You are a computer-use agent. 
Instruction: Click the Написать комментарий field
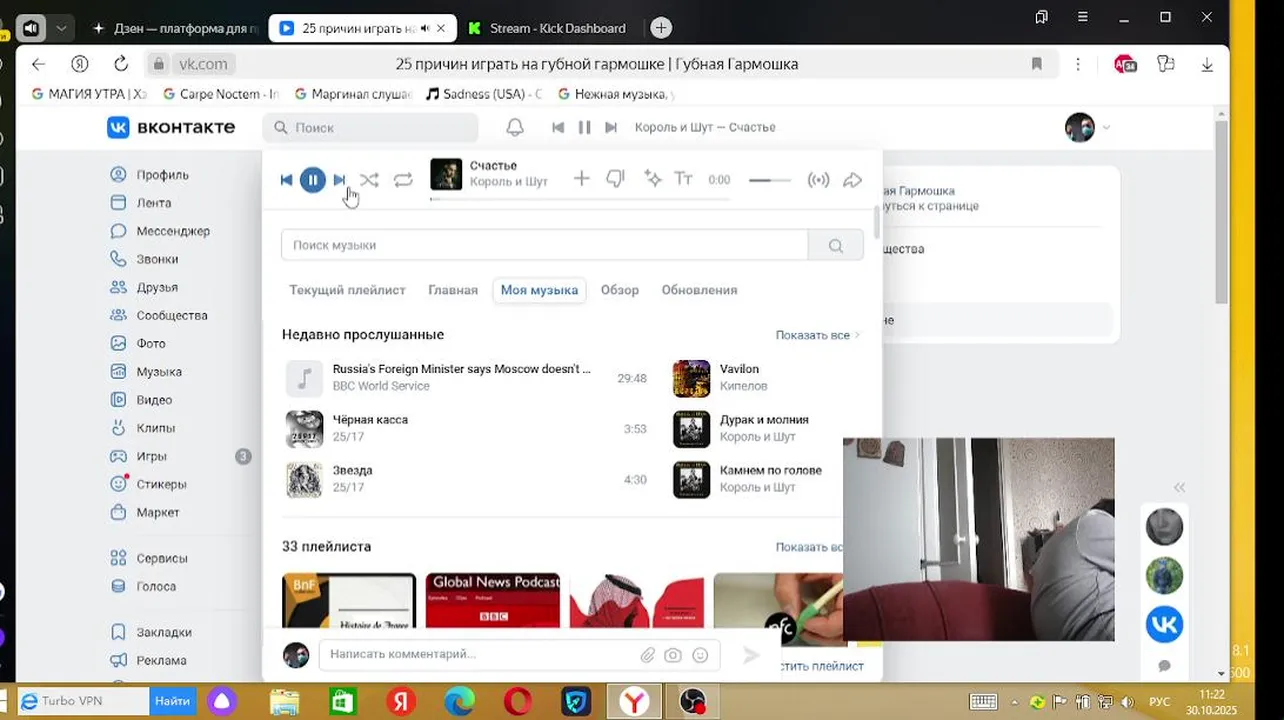click(x=478, y=654)
